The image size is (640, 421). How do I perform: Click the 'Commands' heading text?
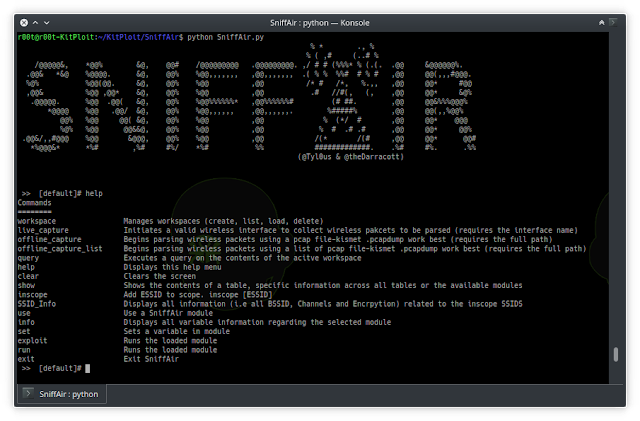point(35,203)
